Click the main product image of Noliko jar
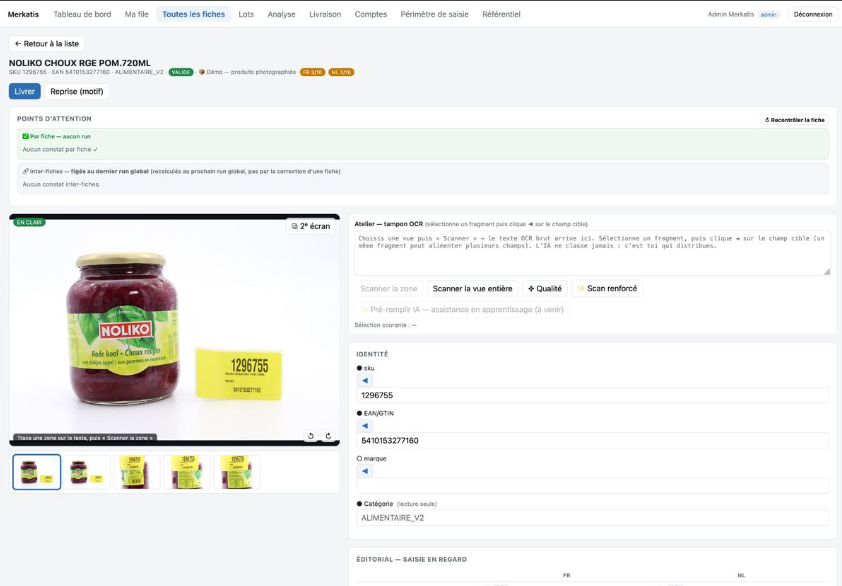This screenshot has width=842, height=586. click(175, 330)
